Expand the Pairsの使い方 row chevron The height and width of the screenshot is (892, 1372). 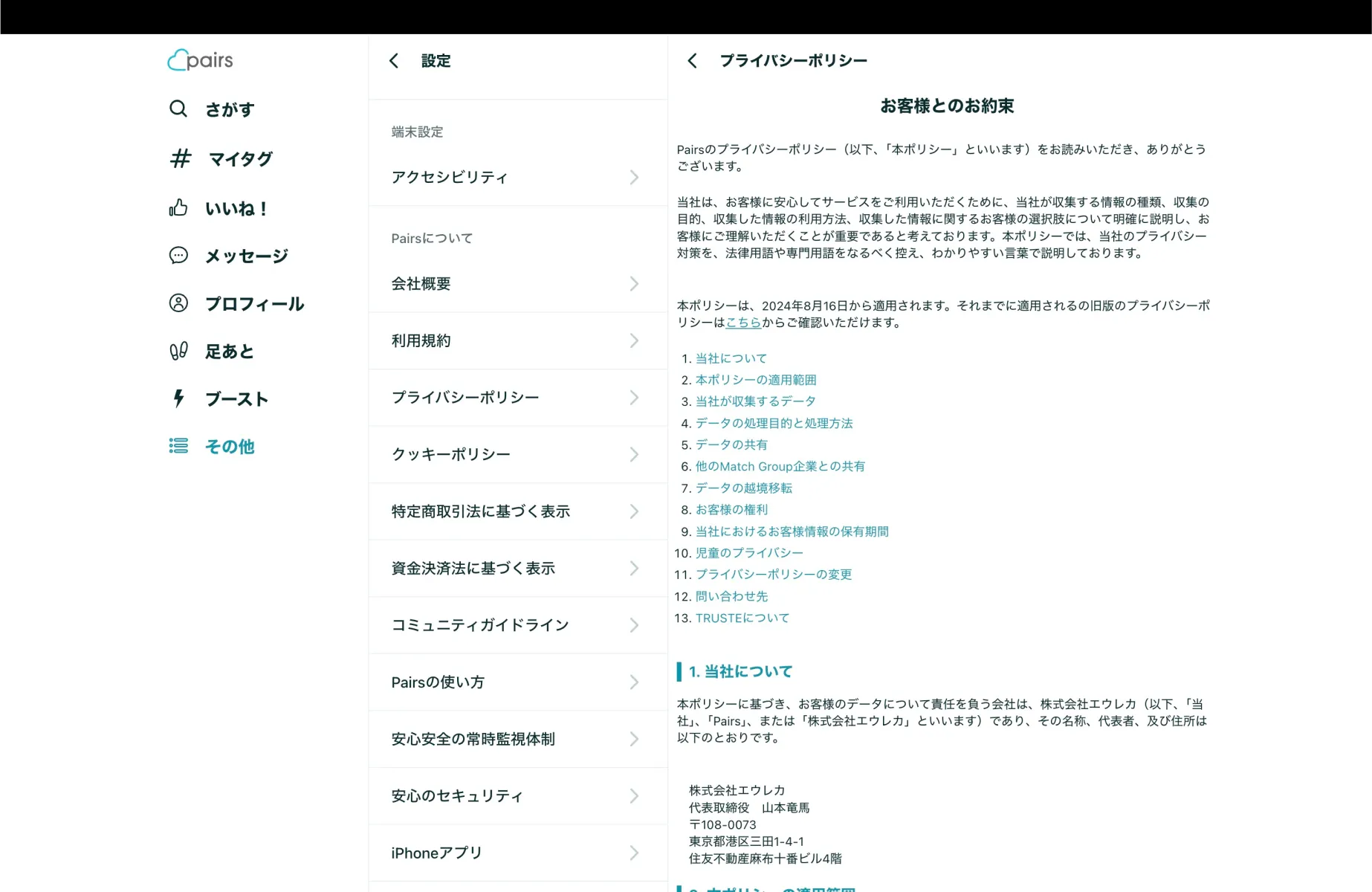(634, 682)
